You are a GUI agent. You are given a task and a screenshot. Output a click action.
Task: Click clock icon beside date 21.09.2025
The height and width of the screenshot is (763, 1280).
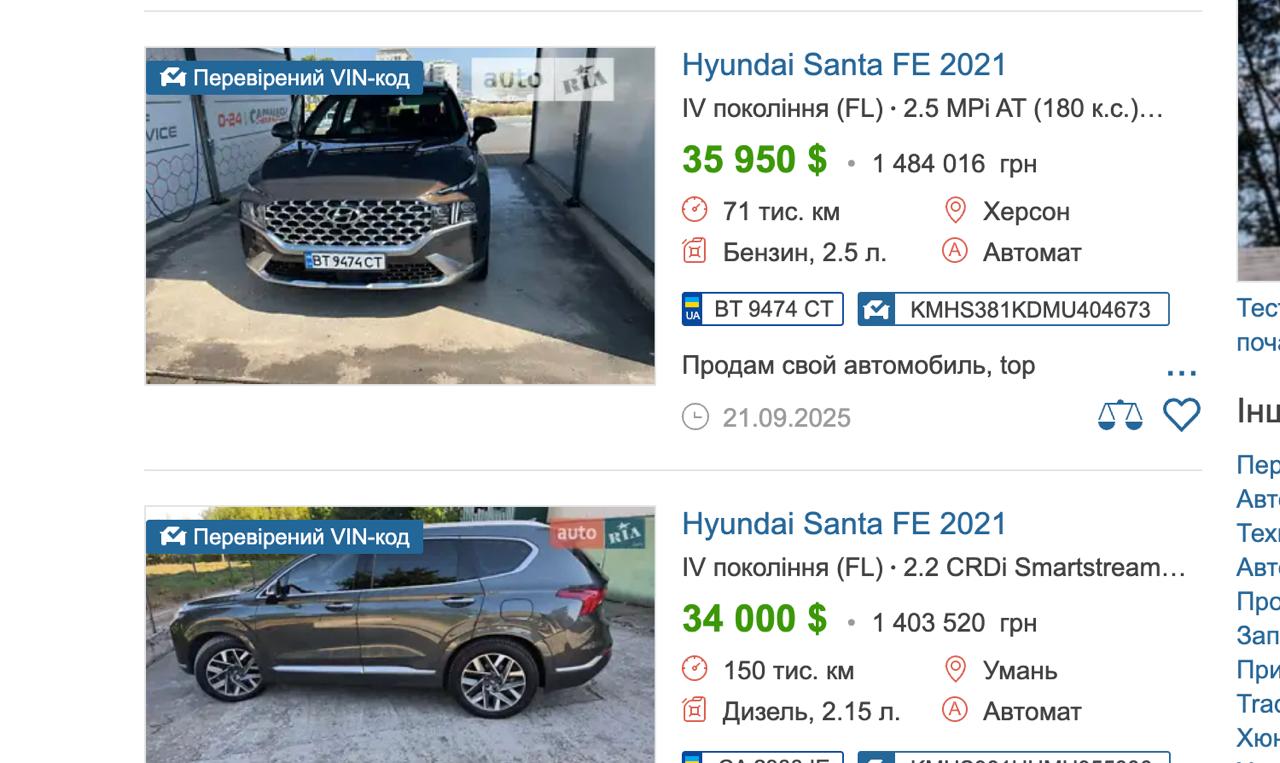click(695, 417)
